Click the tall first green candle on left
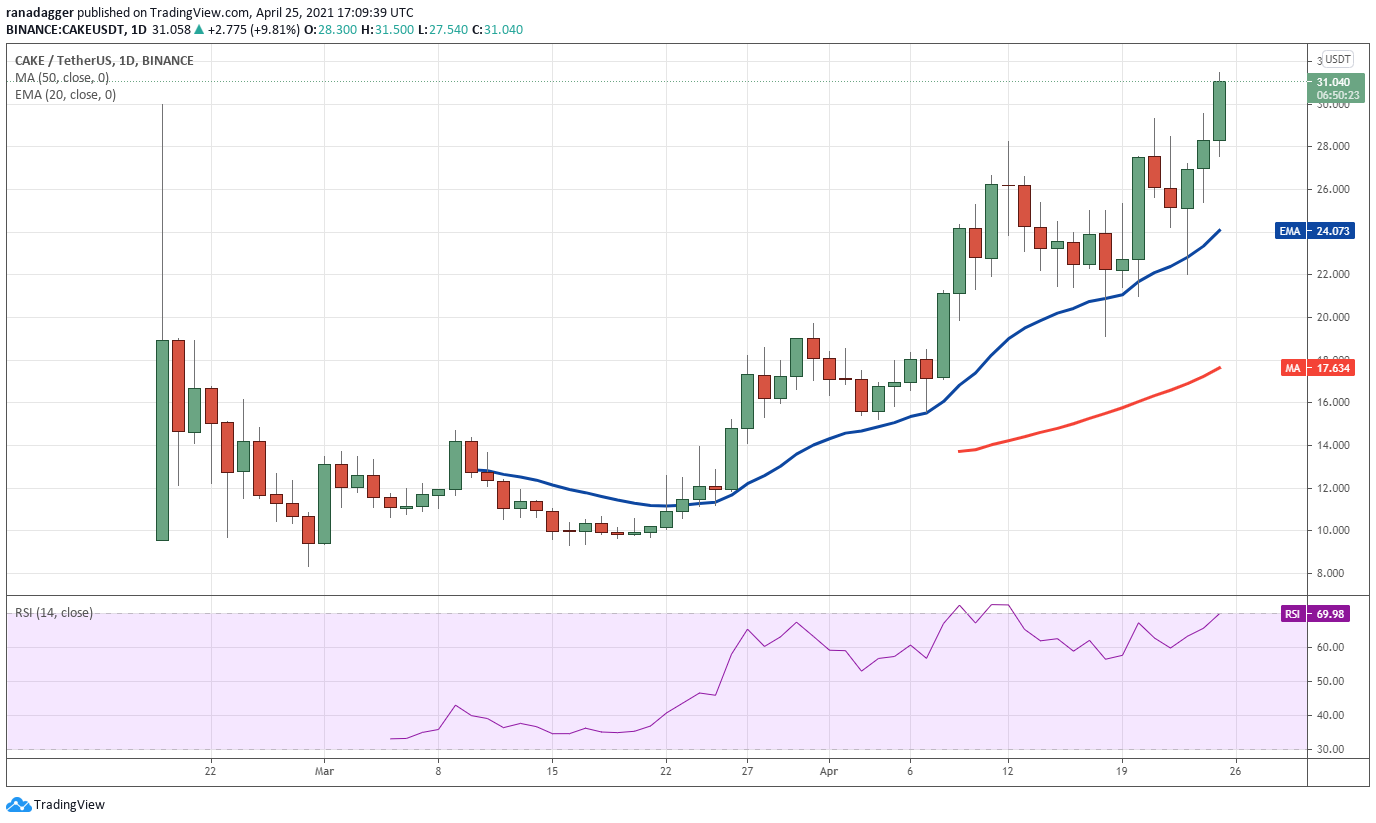Screen dimensions: 1376x823 coord(162,440)
